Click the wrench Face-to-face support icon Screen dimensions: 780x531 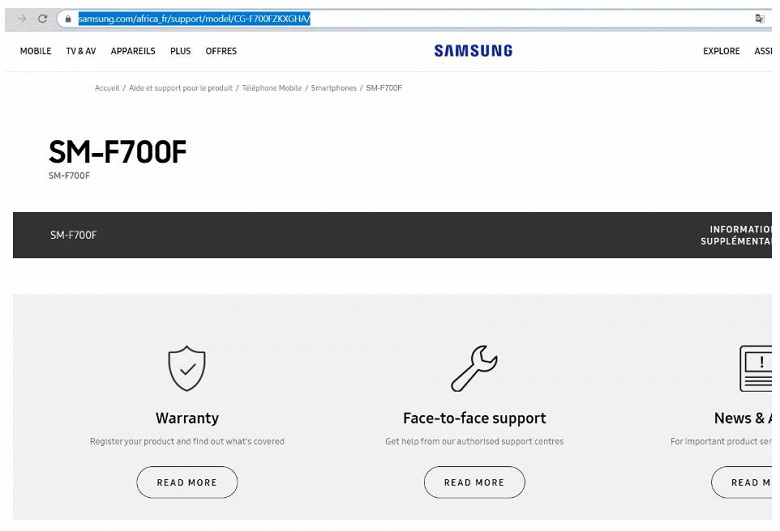click(x=474, y=369)
